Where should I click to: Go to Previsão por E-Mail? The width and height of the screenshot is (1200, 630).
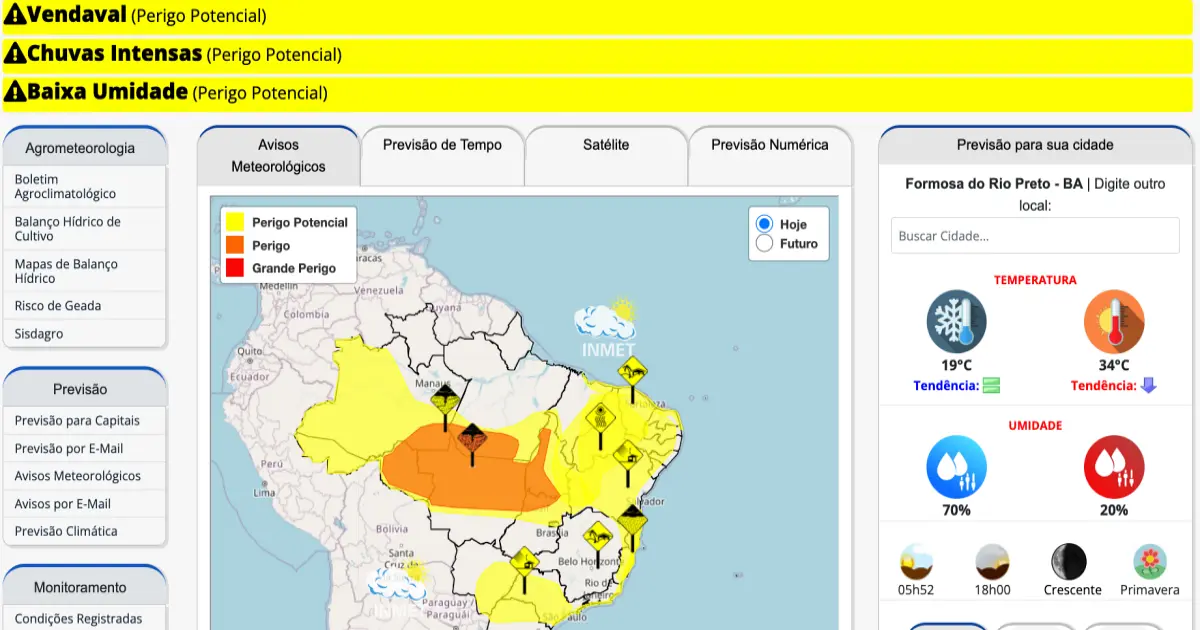[x=85, y=449]
